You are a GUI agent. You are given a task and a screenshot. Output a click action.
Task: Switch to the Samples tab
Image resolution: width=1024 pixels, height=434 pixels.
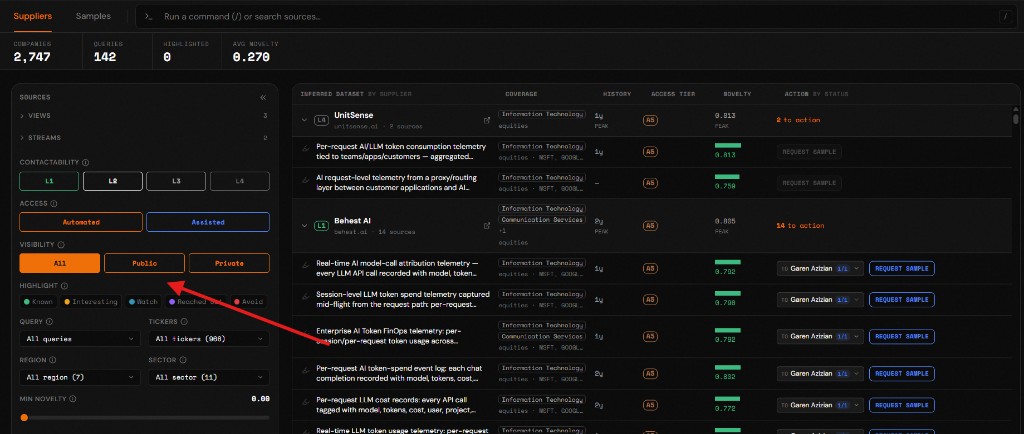[x=93, y=16]
